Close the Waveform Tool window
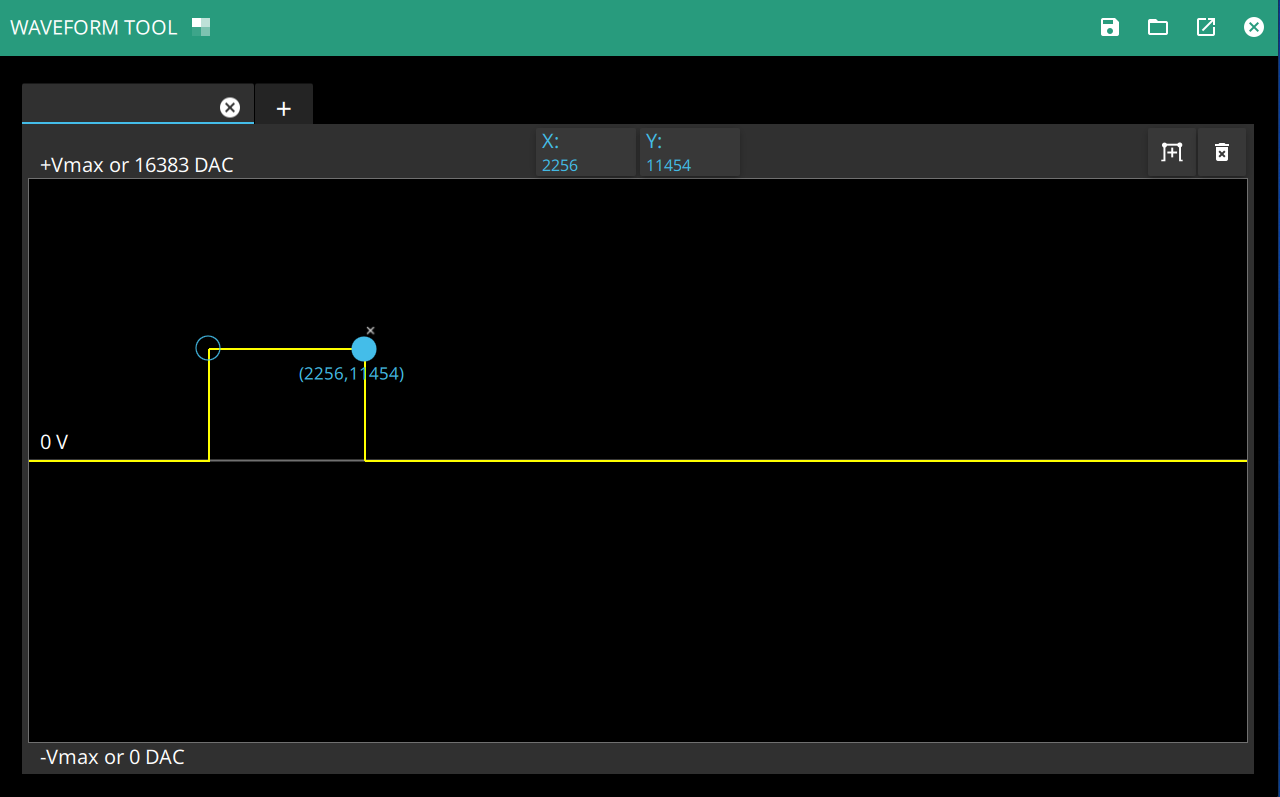The height and width of the screenshot is (797, 1280). point(1254,27)
